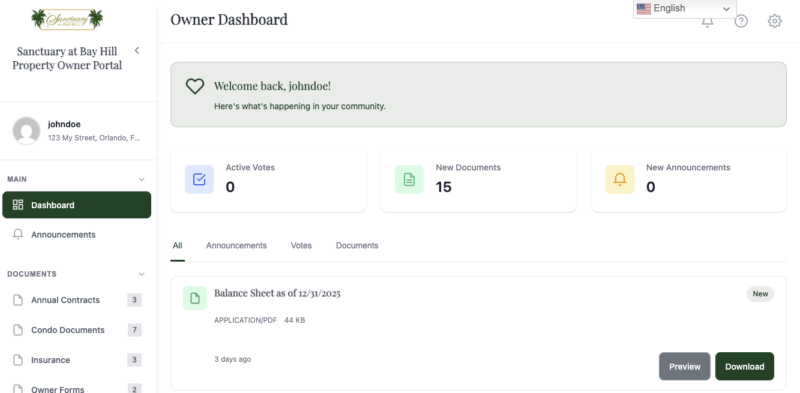Collapse sidebar with the left chevron
The height and width of the screenshot is (393, 800).
pos(137,51)
